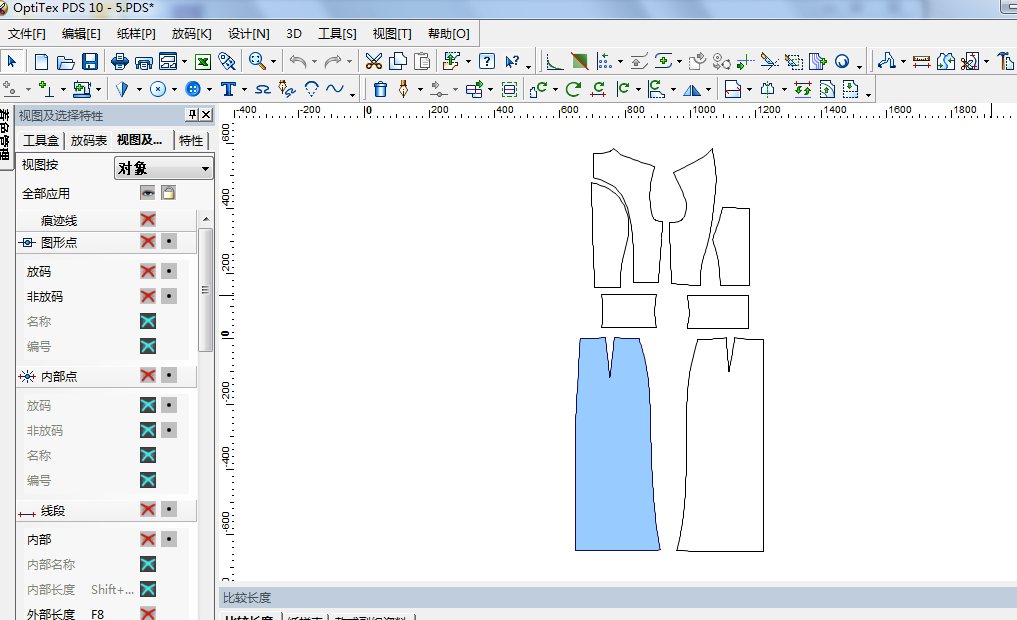This screenshot has height=620, width=1017.
Task: Select the text tool T icon
Action: pyautogui.click(x=228, y=89)
